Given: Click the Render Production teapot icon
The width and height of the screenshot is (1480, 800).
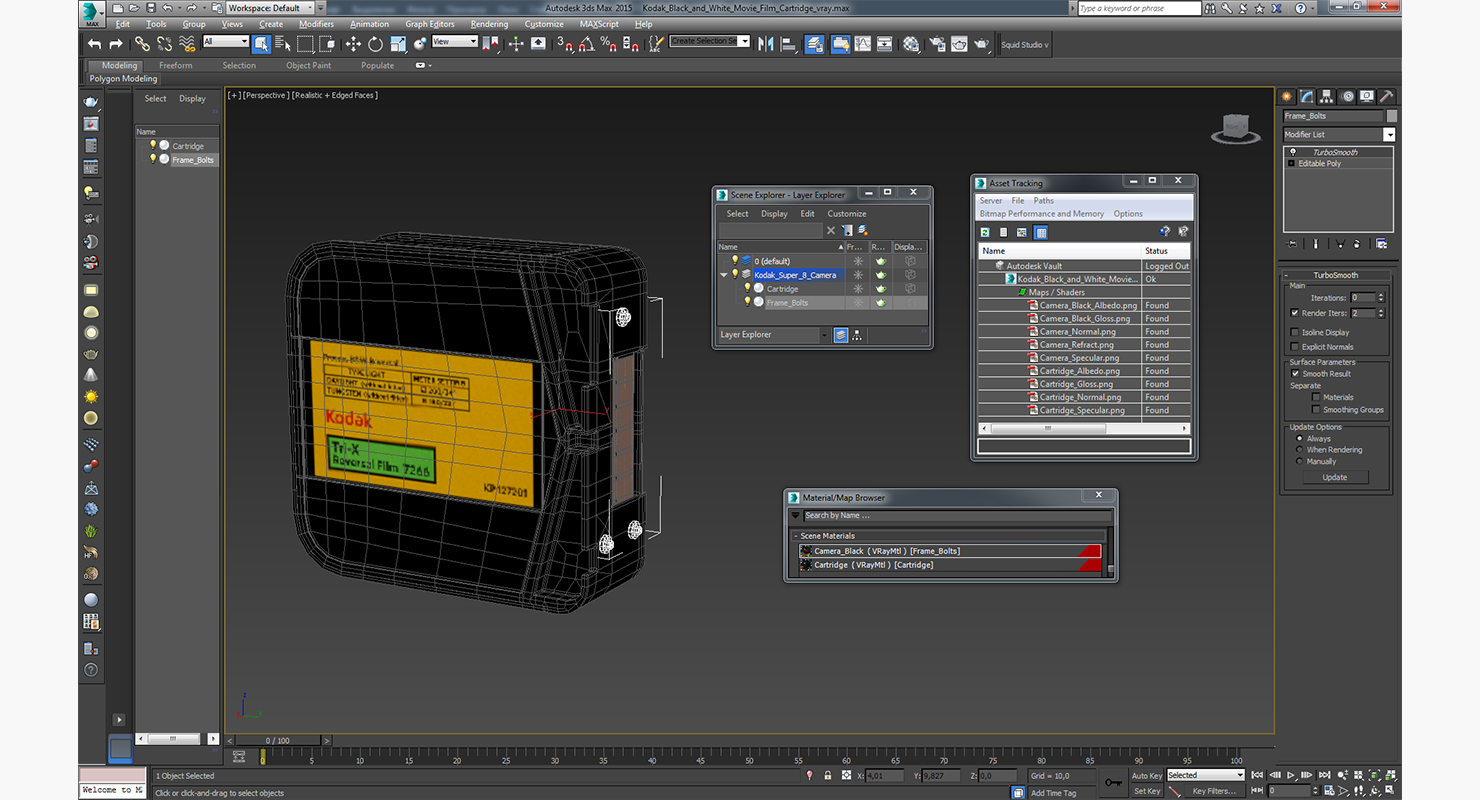Looking at the screenshot, I should point(982,44).
